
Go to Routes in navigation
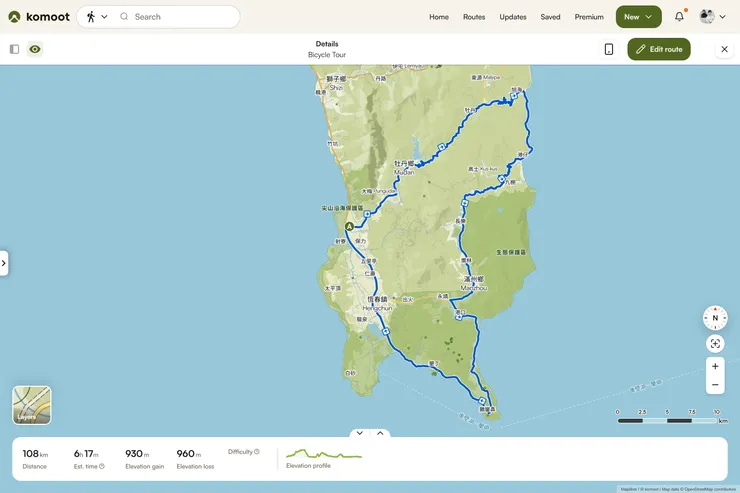click(474, 17)
